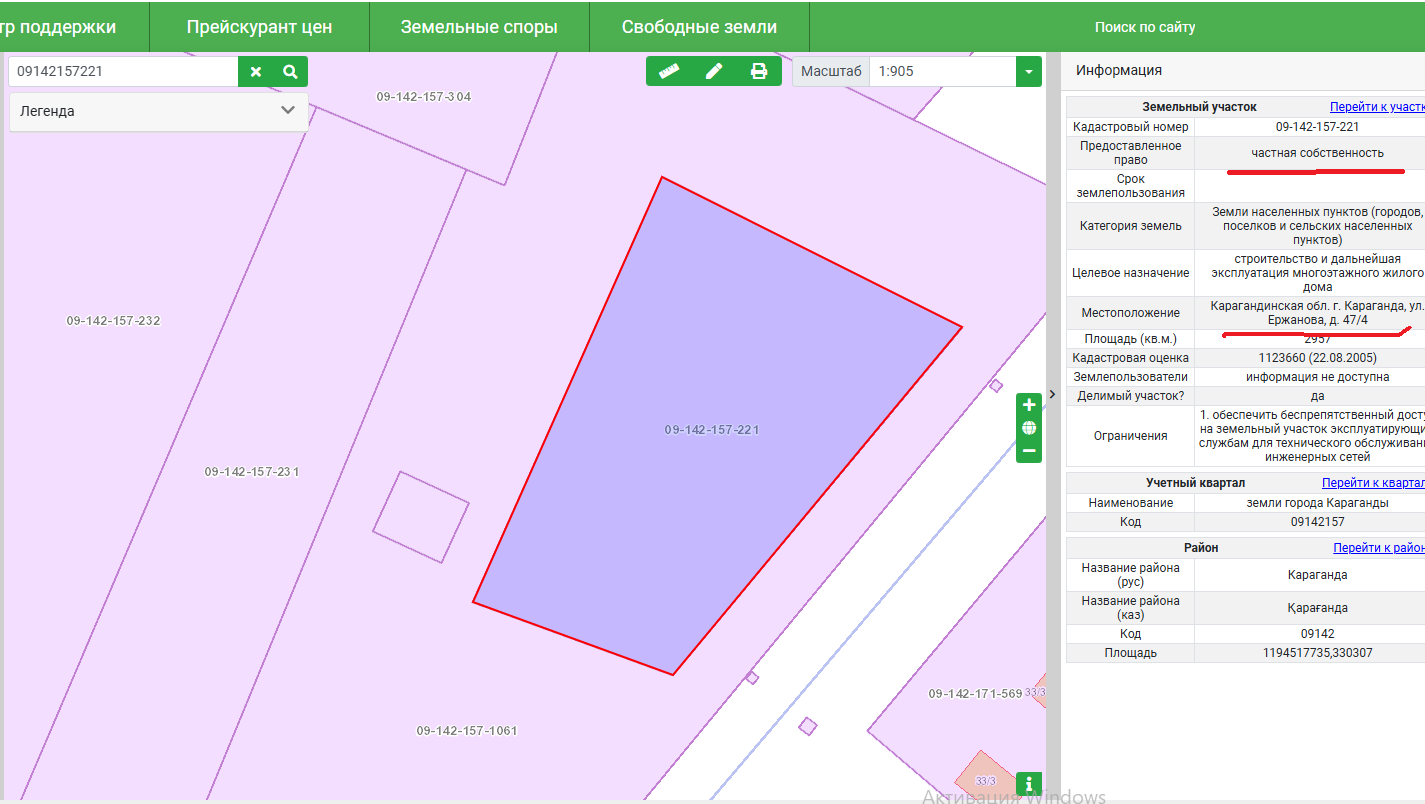Go to Свободные земли menu item

pyautogui.click(x=699, y=27)
